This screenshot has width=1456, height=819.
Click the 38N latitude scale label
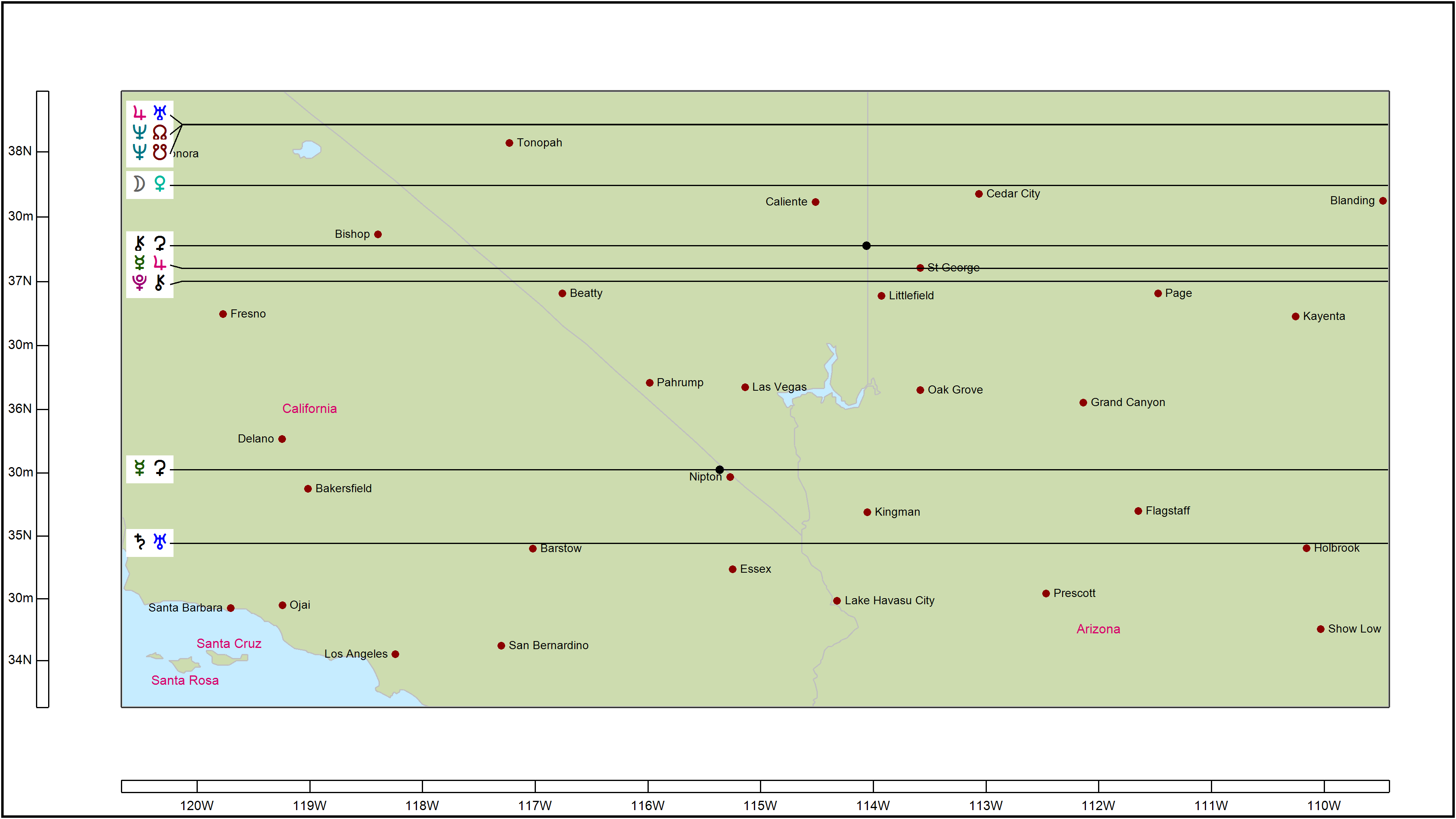(x=20, y=151)
